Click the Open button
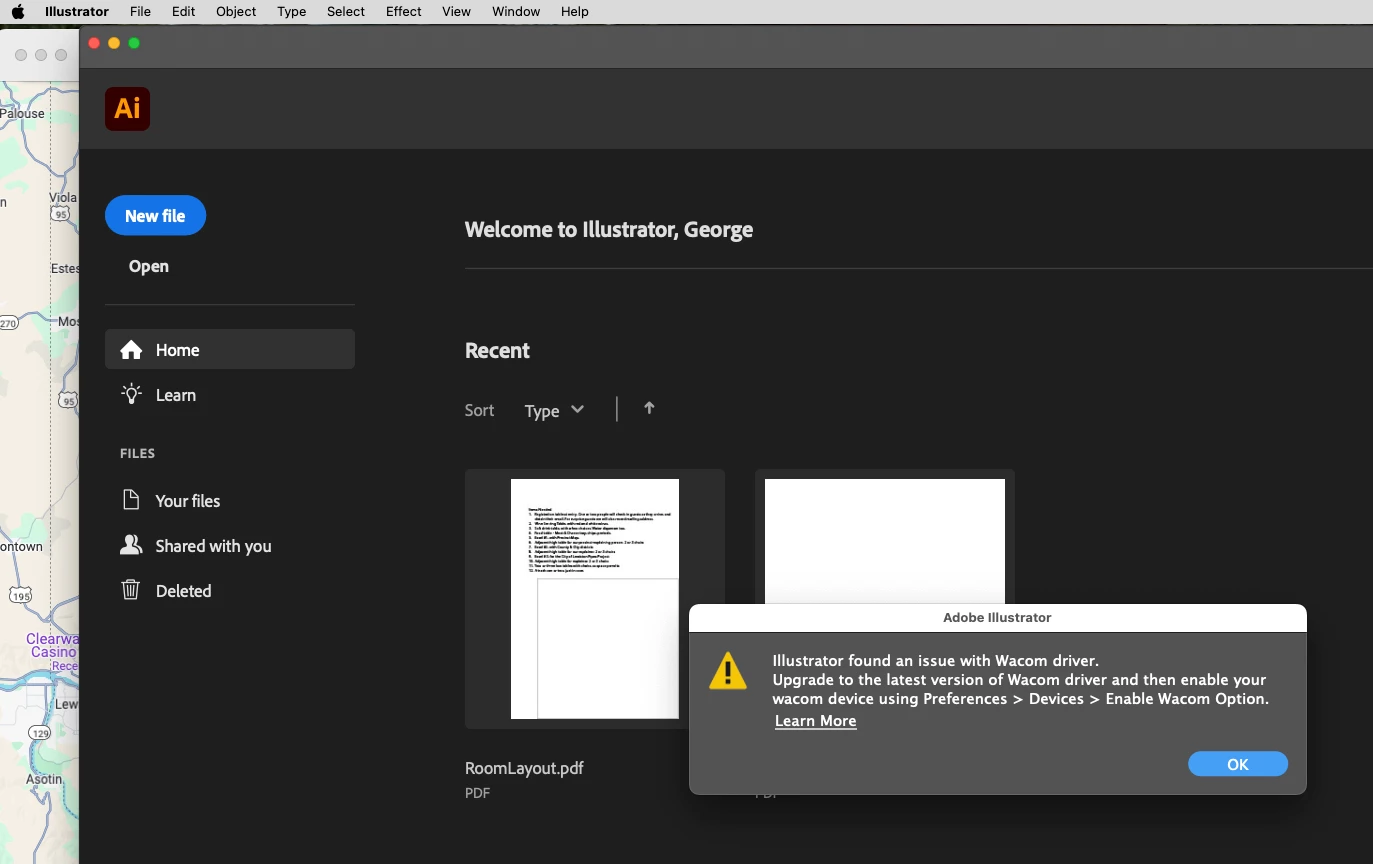1373x864 pixels. pos(149,266)
